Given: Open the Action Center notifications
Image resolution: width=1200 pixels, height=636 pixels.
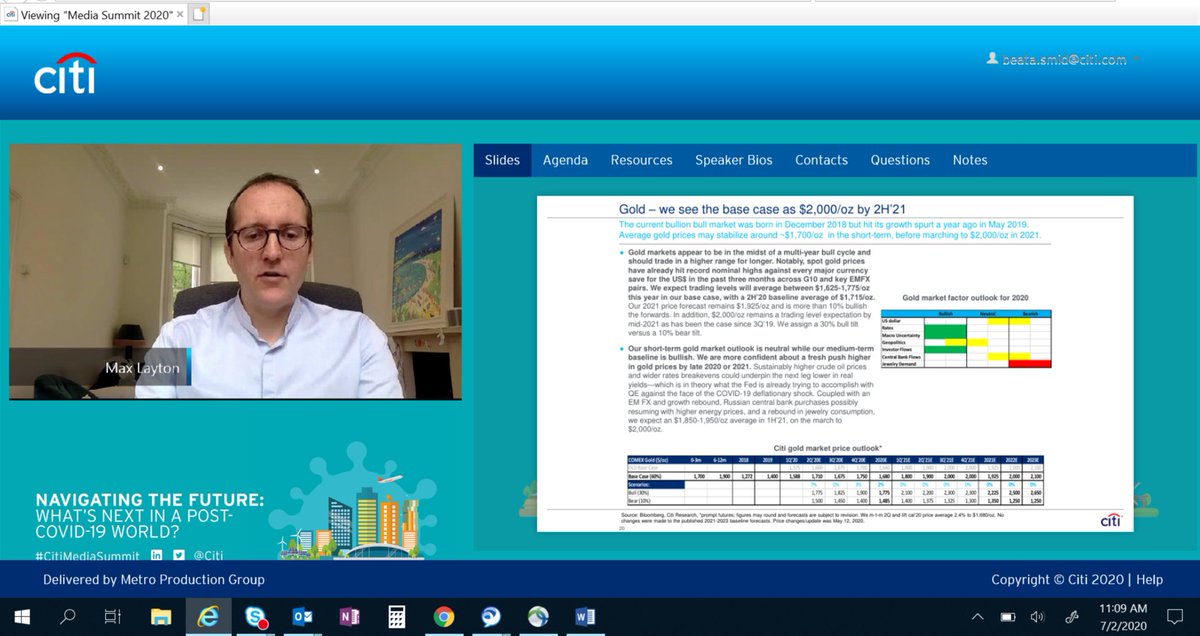Looking at the screenshot, I should pos(1175,616).
